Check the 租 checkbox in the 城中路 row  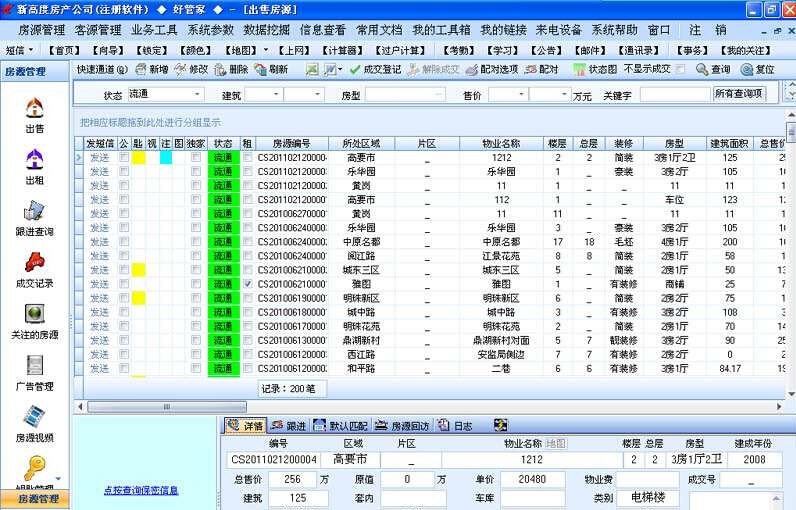pyautogui.click(x=247, y=312)
